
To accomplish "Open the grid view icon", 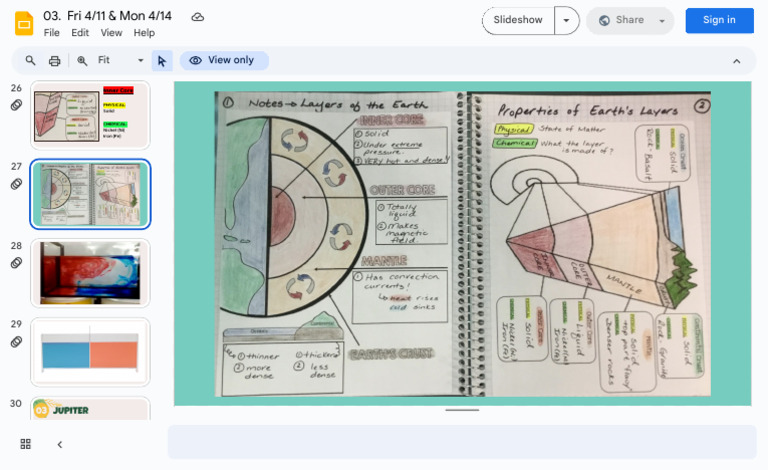I will (25, 444).
